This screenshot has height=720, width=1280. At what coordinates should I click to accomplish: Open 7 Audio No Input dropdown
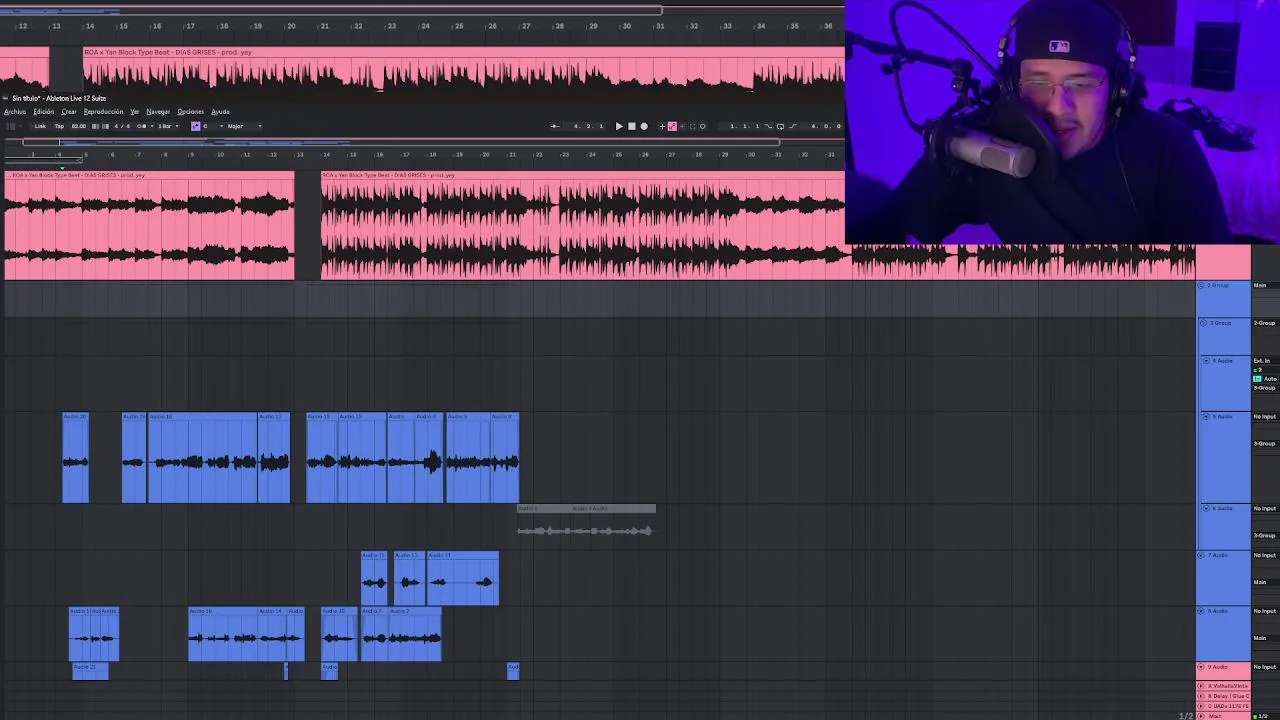tap(1265, 555)
